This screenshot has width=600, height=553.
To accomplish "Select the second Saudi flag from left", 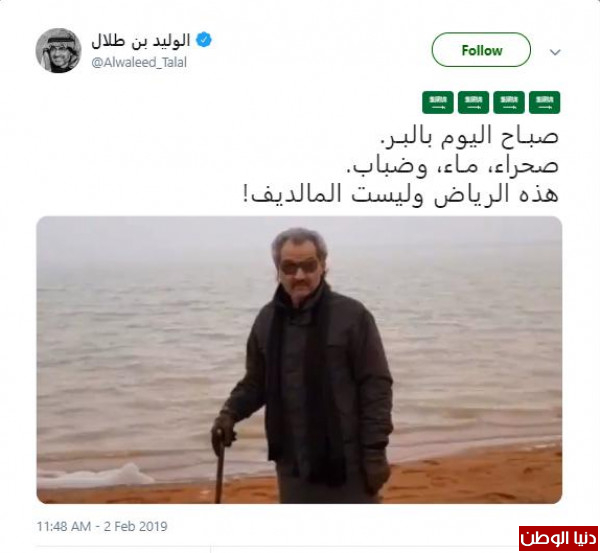I will point(473,103).
